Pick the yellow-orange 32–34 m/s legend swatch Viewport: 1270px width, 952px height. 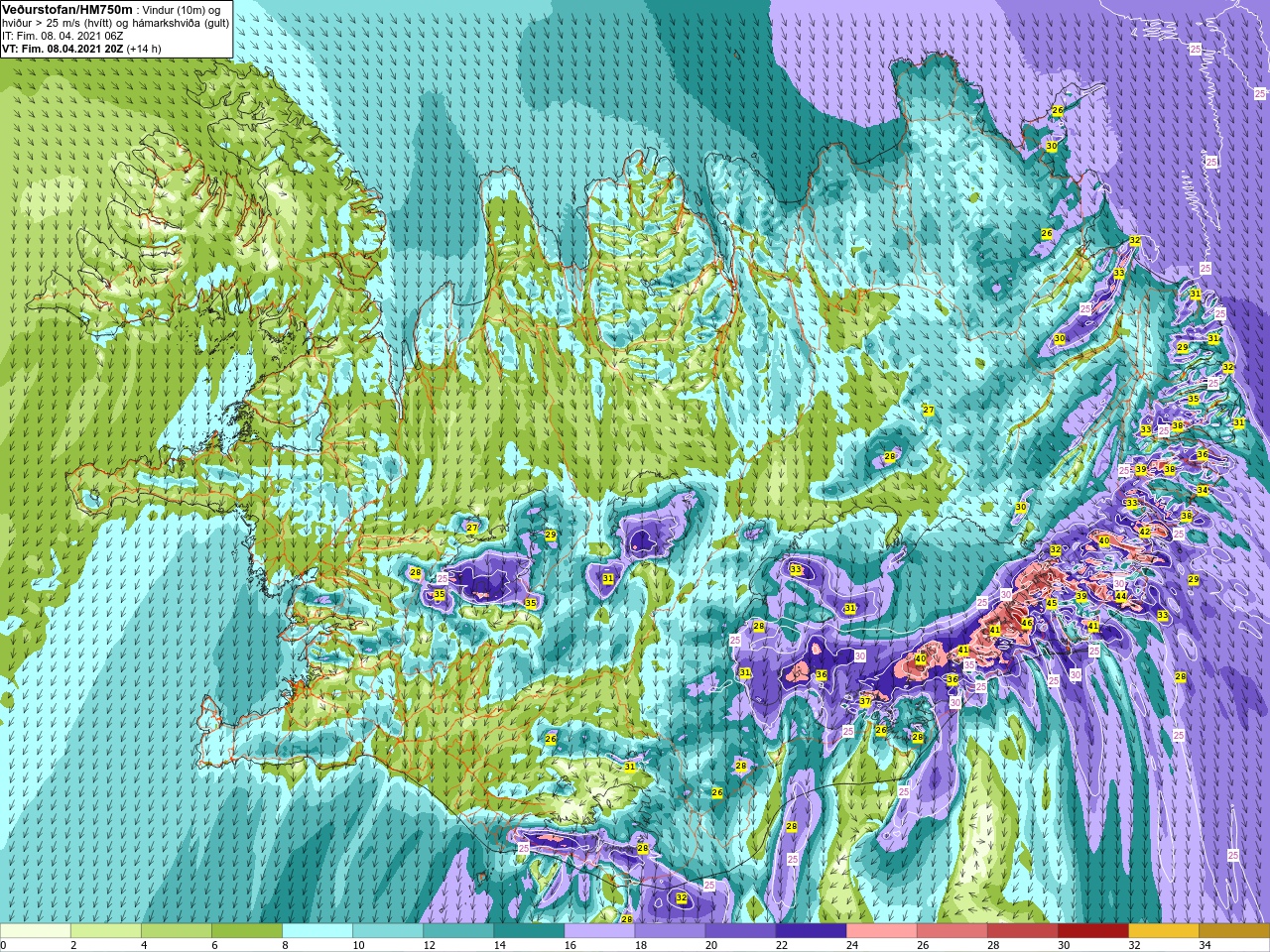point(1163,931)
